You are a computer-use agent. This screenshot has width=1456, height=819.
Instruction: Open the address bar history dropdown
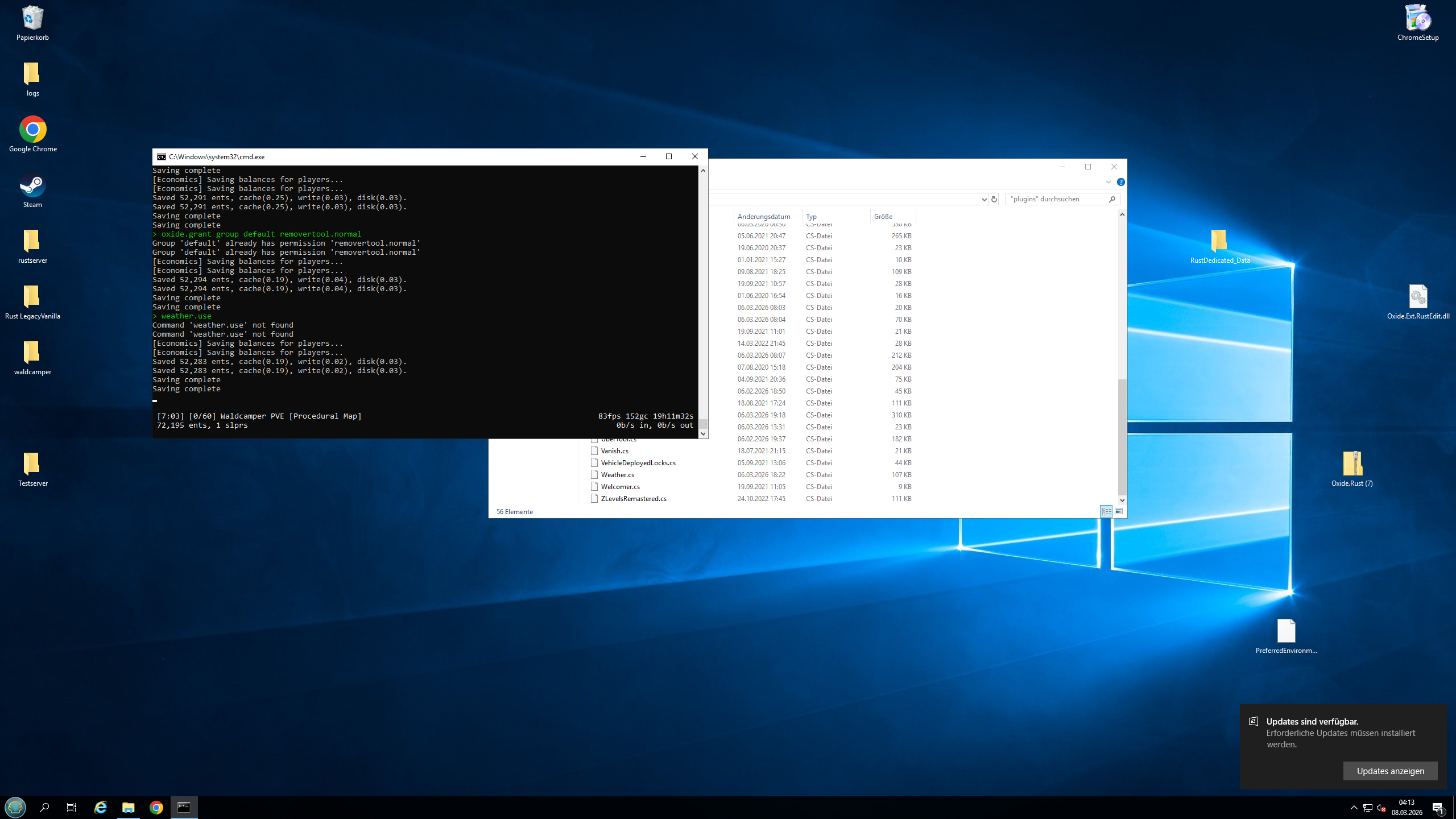(x=984, y=199)
